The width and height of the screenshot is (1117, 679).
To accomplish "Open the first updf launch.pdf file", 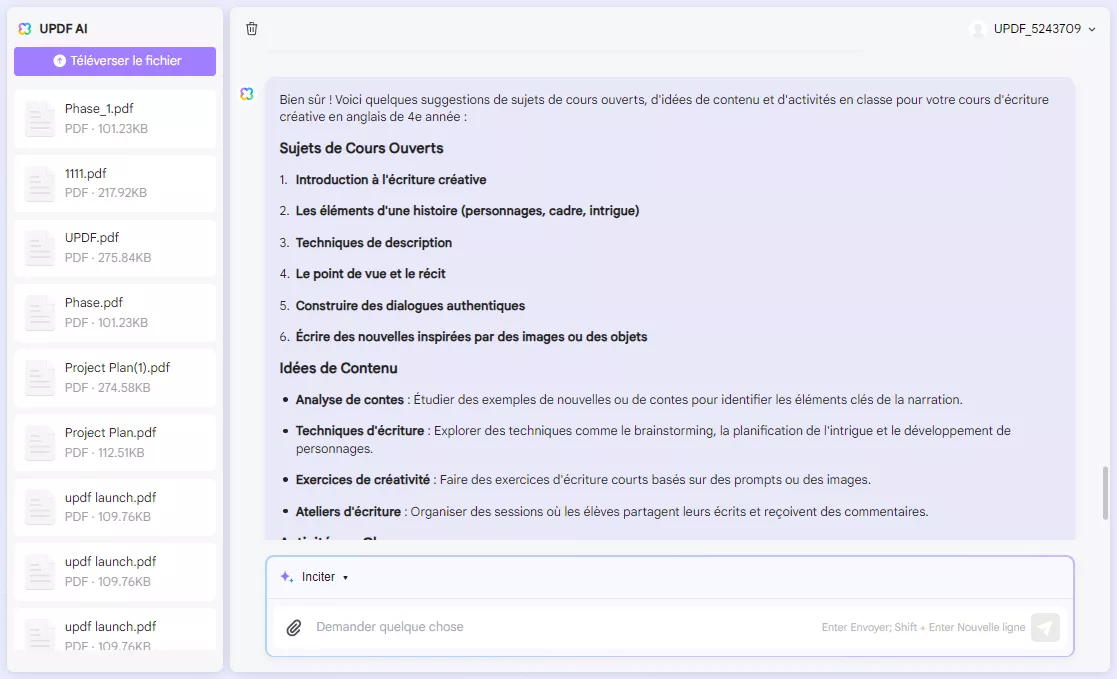I will (114, 506).
